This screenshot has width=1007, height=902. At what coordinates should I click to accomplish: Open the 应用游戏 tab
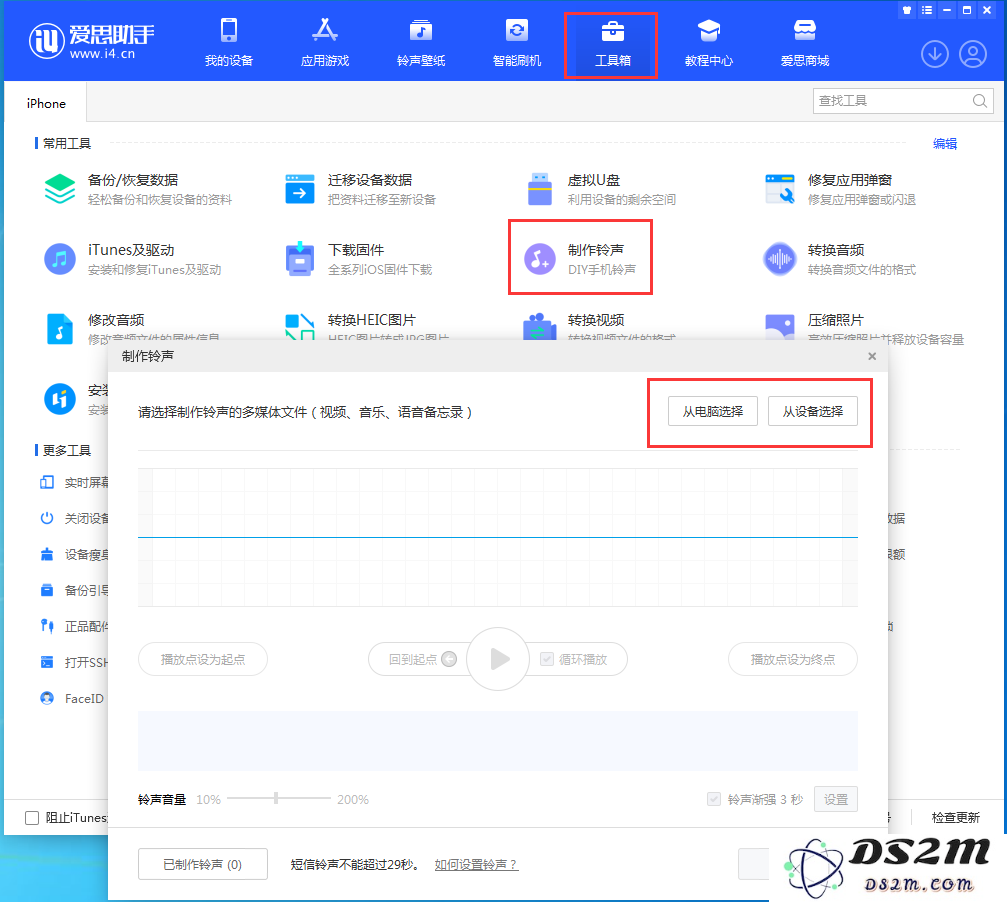coord(325,43)
